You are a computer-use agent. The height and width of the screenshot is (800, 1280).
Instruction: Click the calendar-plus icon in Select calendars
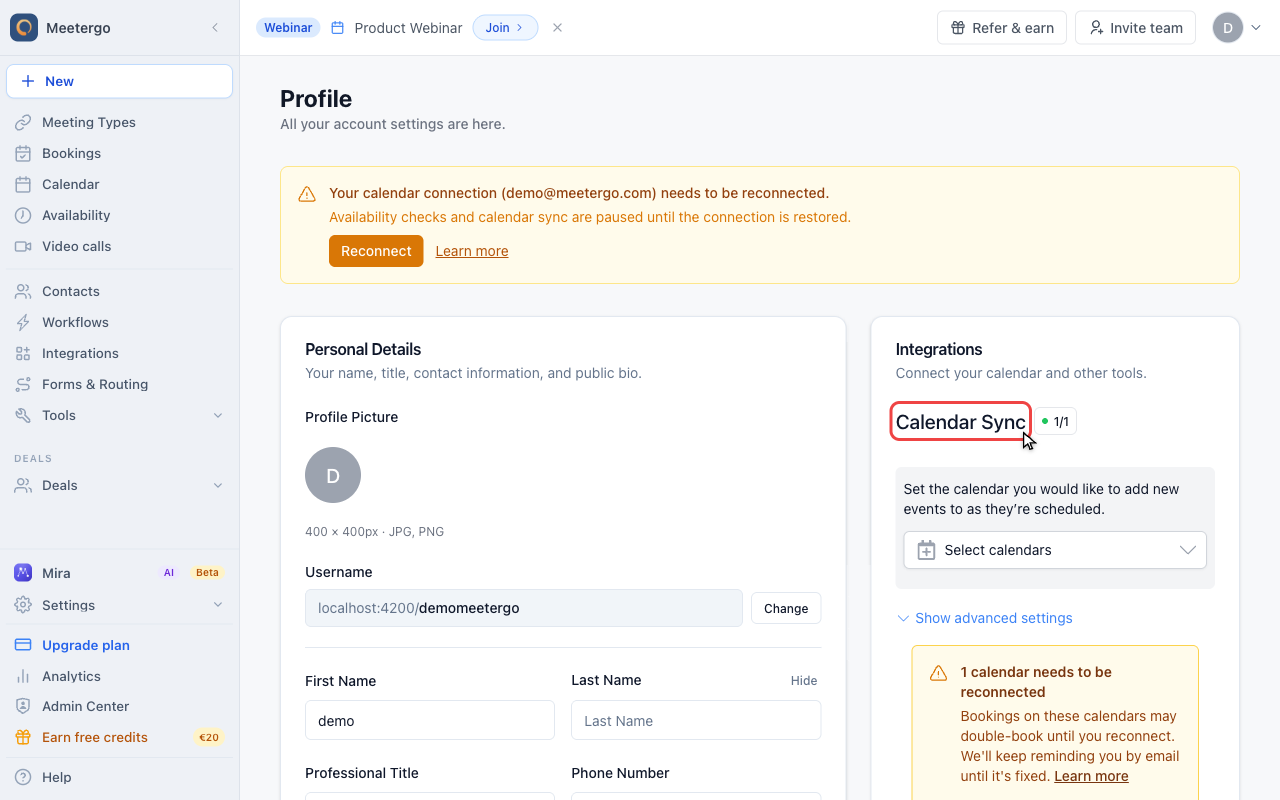pos(926,550)
